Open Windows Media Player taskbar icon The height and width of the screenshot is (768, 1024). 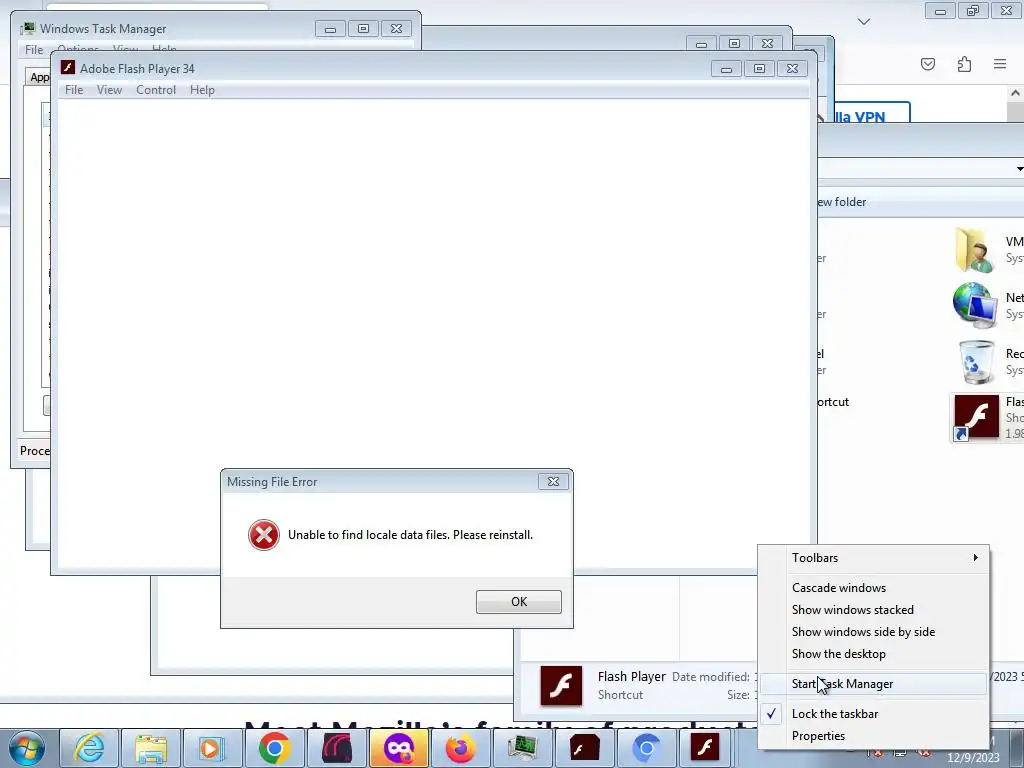click(x=212, y=748)
